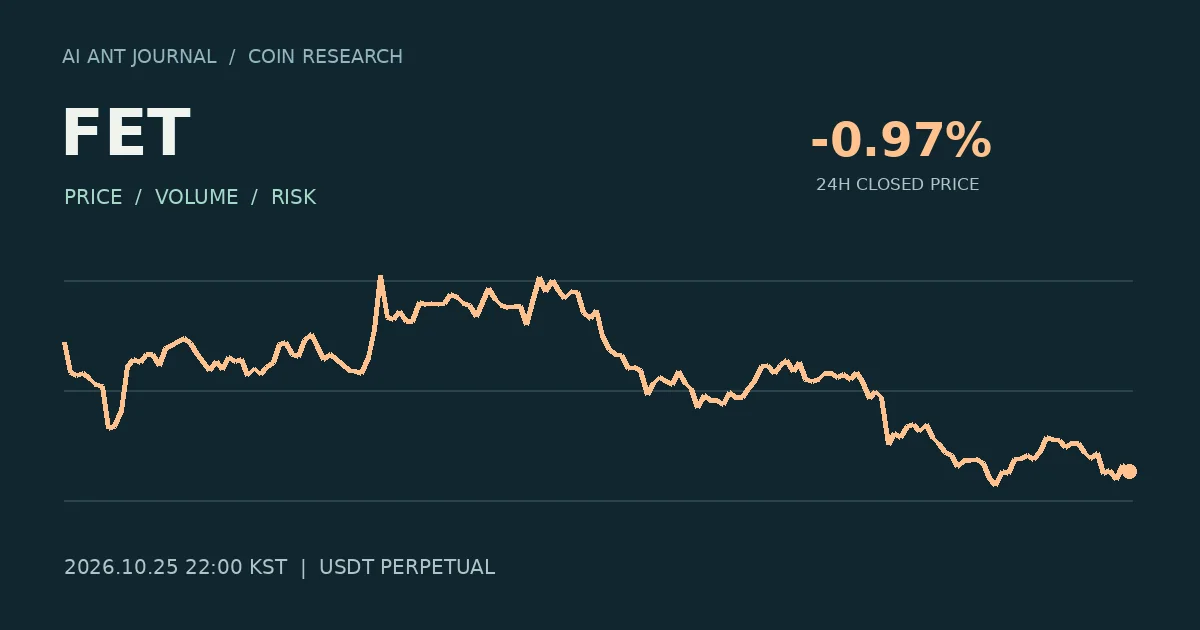Viewport: 1200px width, 630px height.
Task: Click the slash separator between PRICE and VOLUME
Action: (139, 197)
